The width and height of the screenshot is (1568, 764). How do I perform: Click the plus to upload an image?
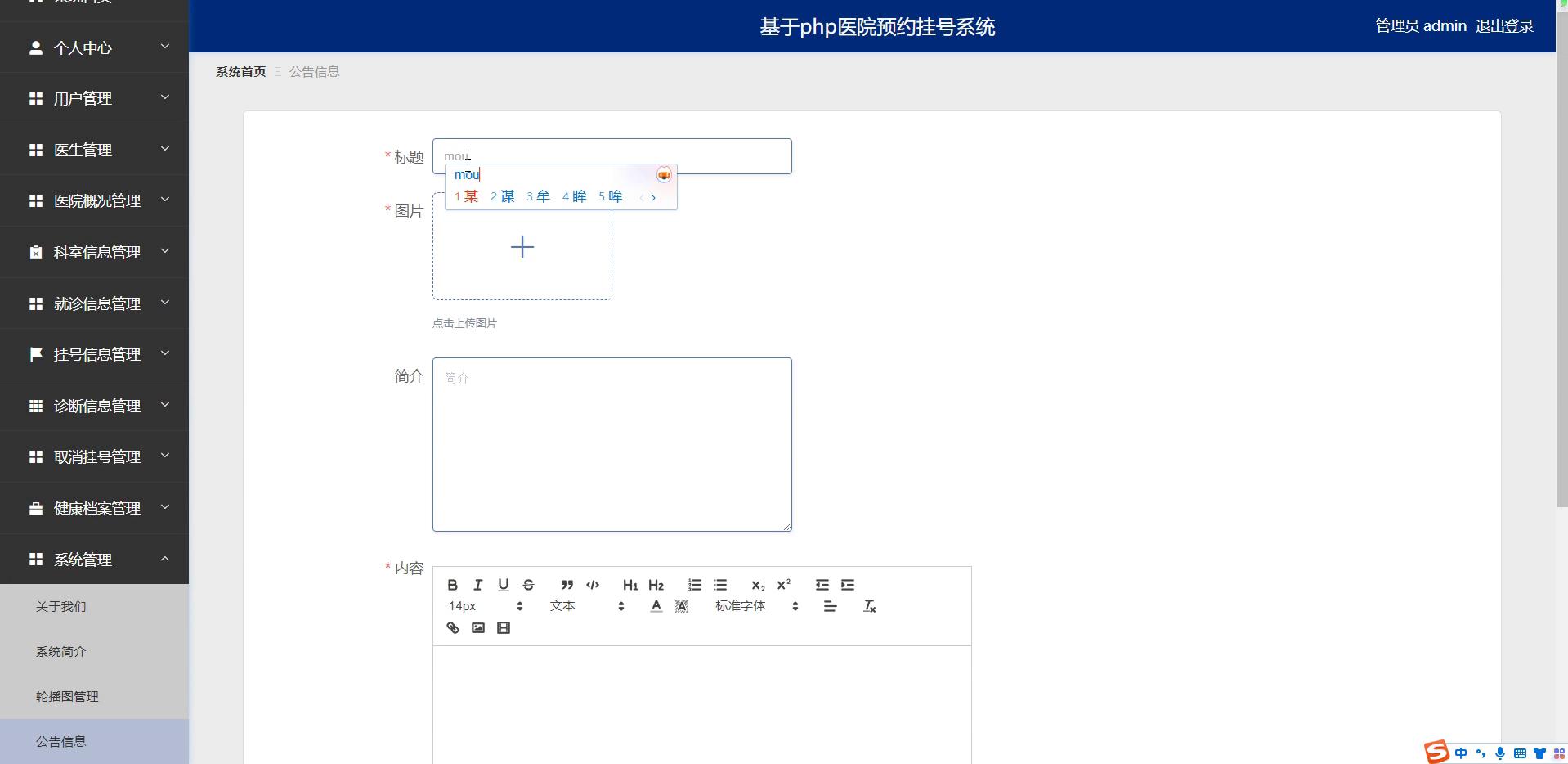click(x=522, y=247)
